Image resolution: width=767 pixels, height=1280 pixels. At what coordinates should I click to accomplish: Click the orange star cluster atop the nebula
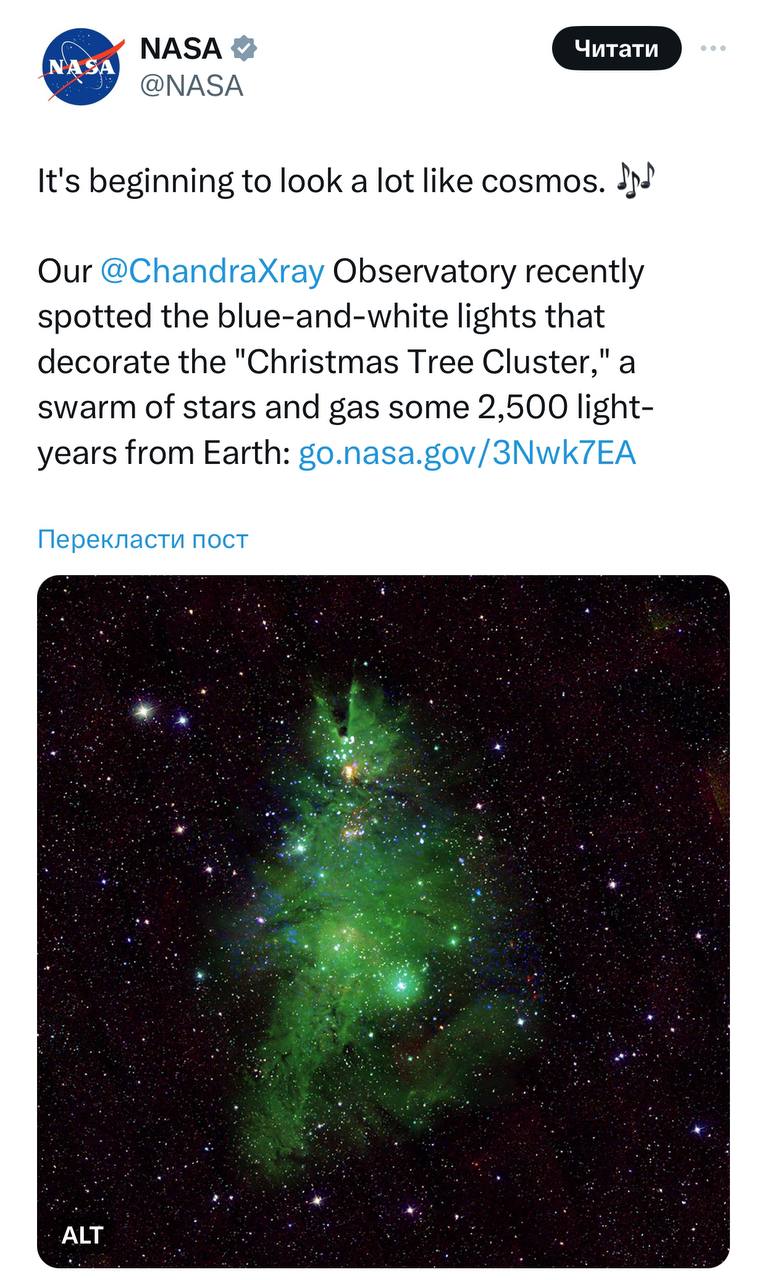348,771
